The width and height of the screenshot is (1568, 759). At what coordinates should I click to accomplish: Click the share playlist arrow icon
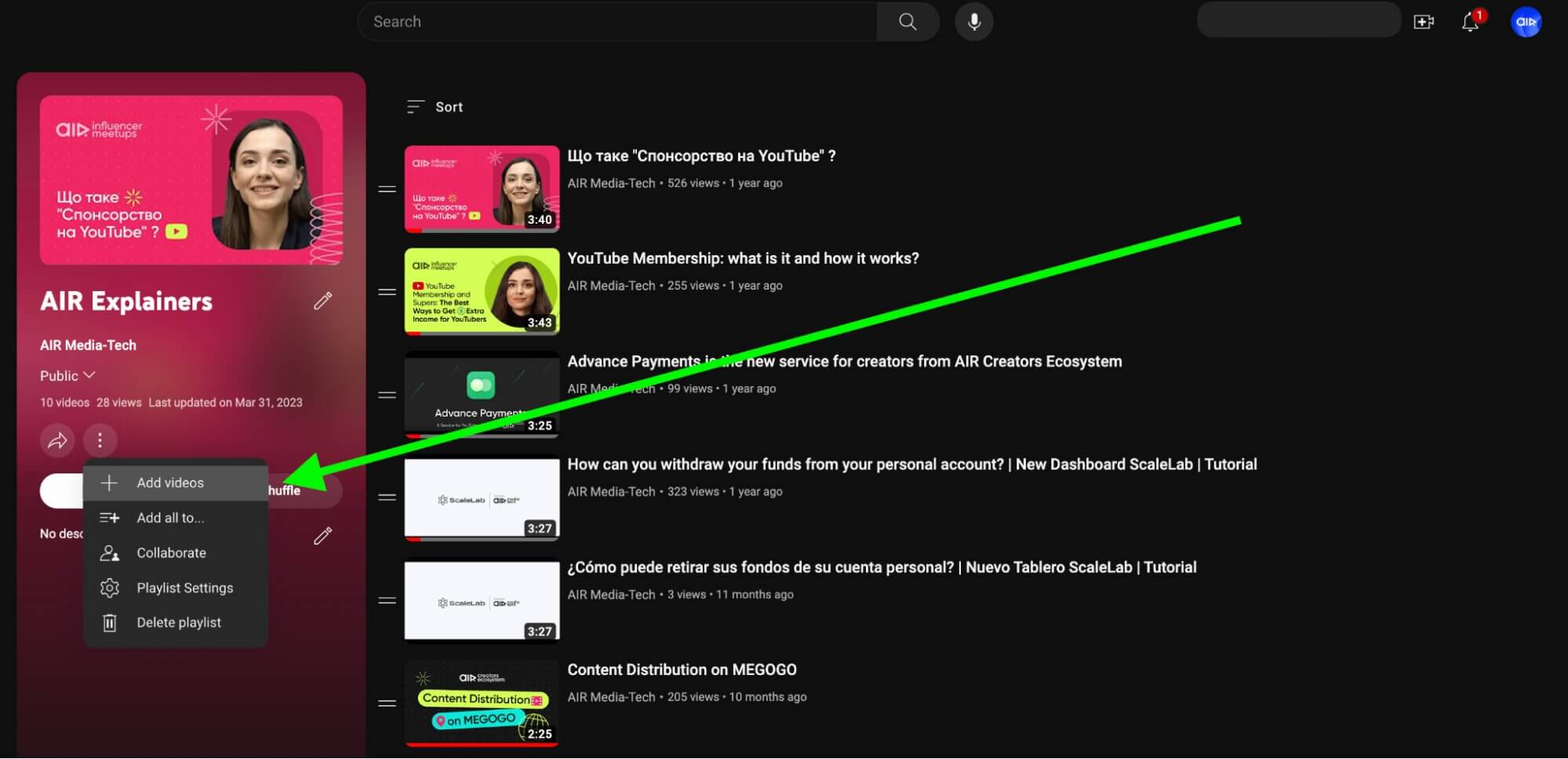57,440
